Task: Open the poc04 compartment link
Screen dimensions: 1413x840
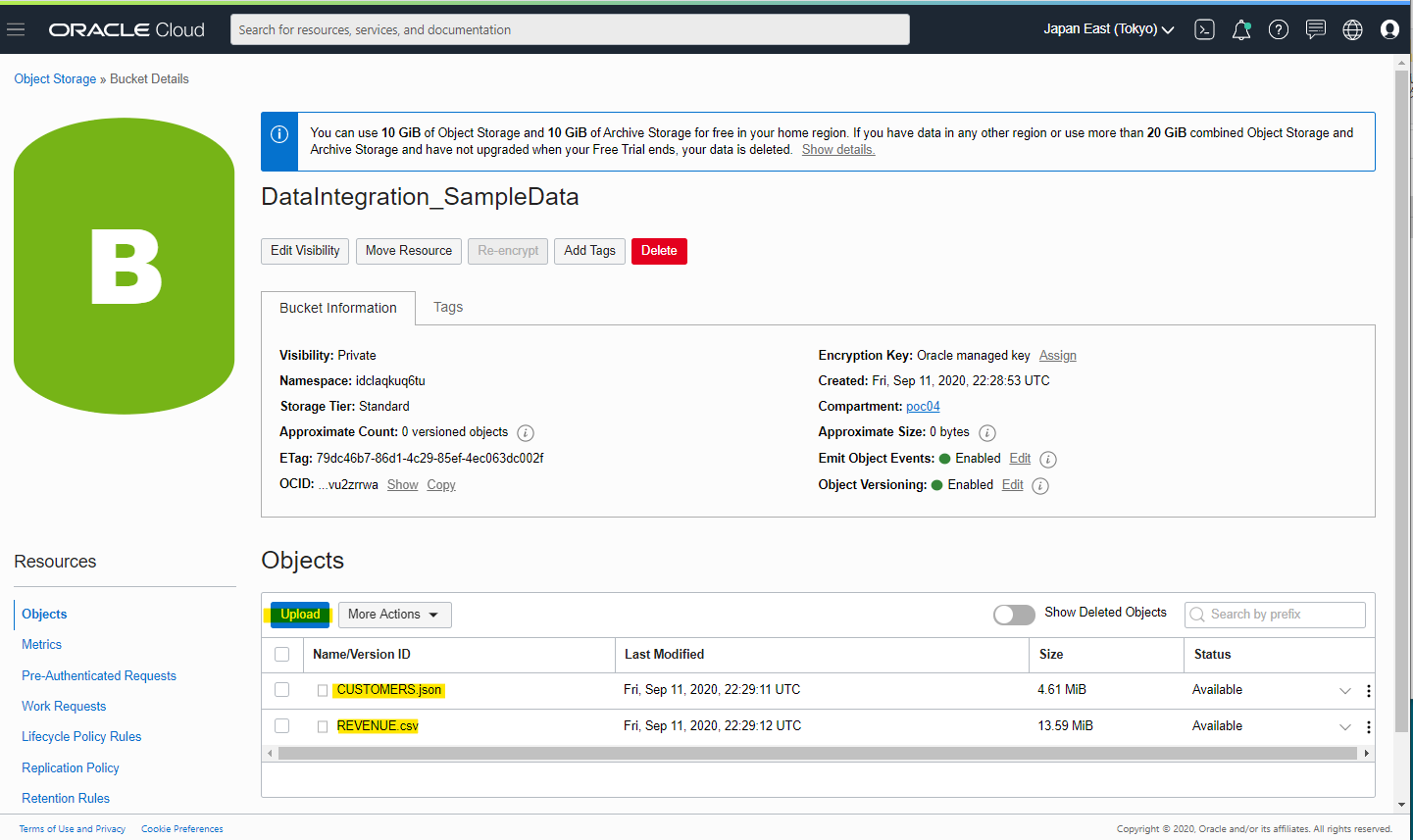Action: (x=923, y=406)
